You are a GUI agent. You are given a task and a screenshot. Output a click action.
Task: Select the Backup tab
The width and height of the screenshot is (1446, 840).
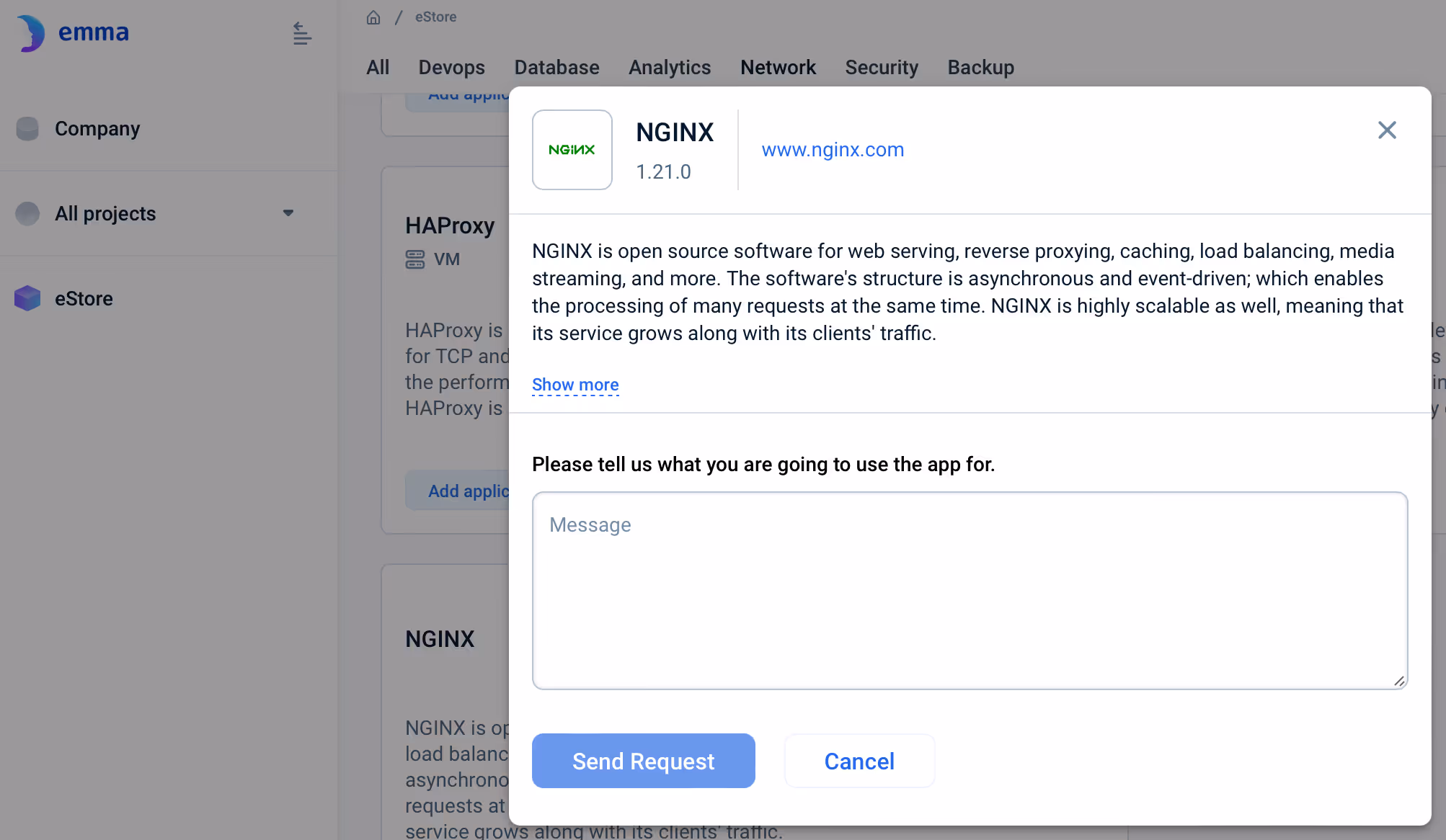tap(980, 67)
